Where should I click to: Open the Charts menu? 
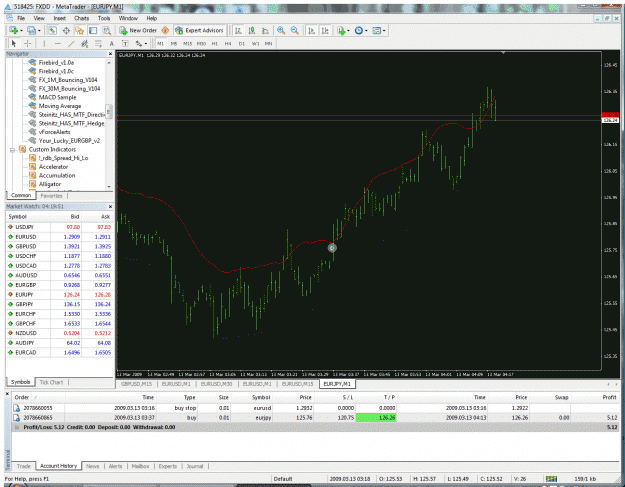tap(81, 18)
